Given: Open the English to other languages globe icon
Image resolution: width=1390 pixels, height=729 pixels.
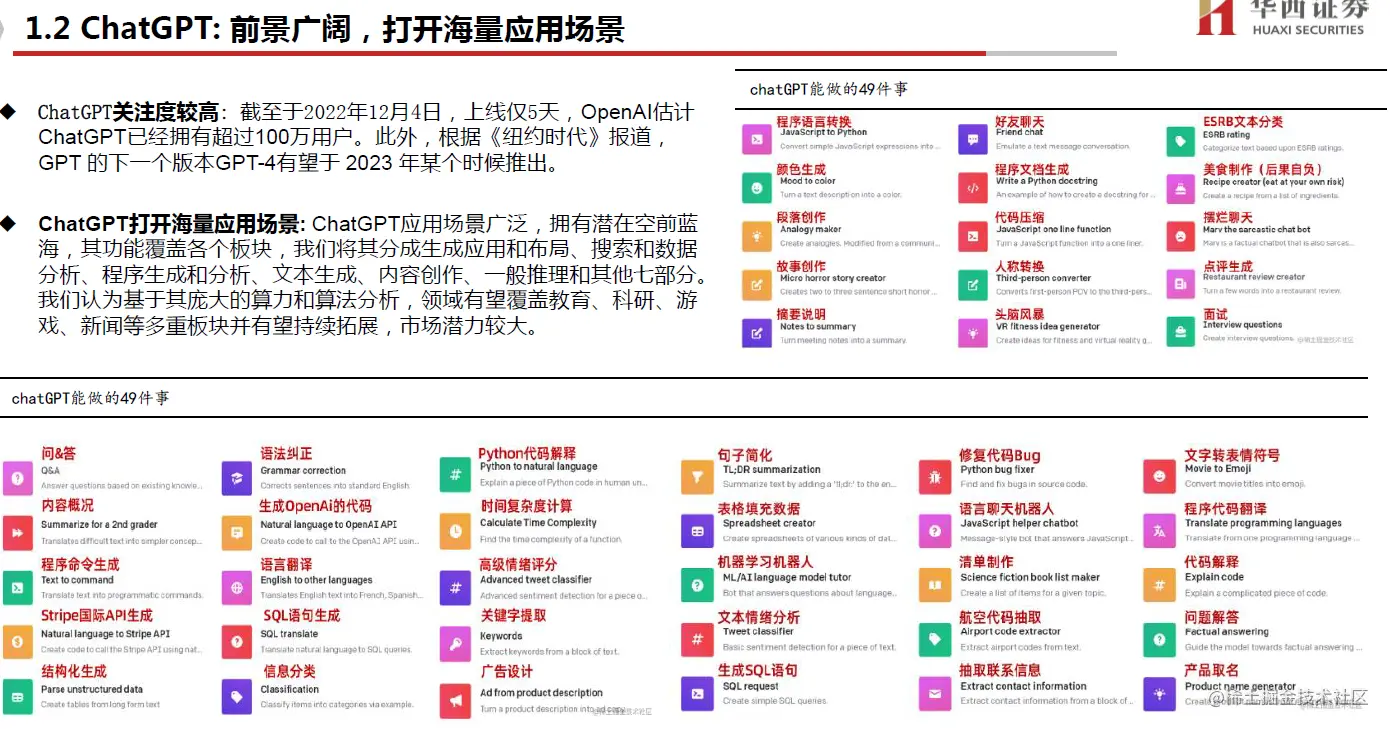Looking at the screenshot, I should [237, 587].
